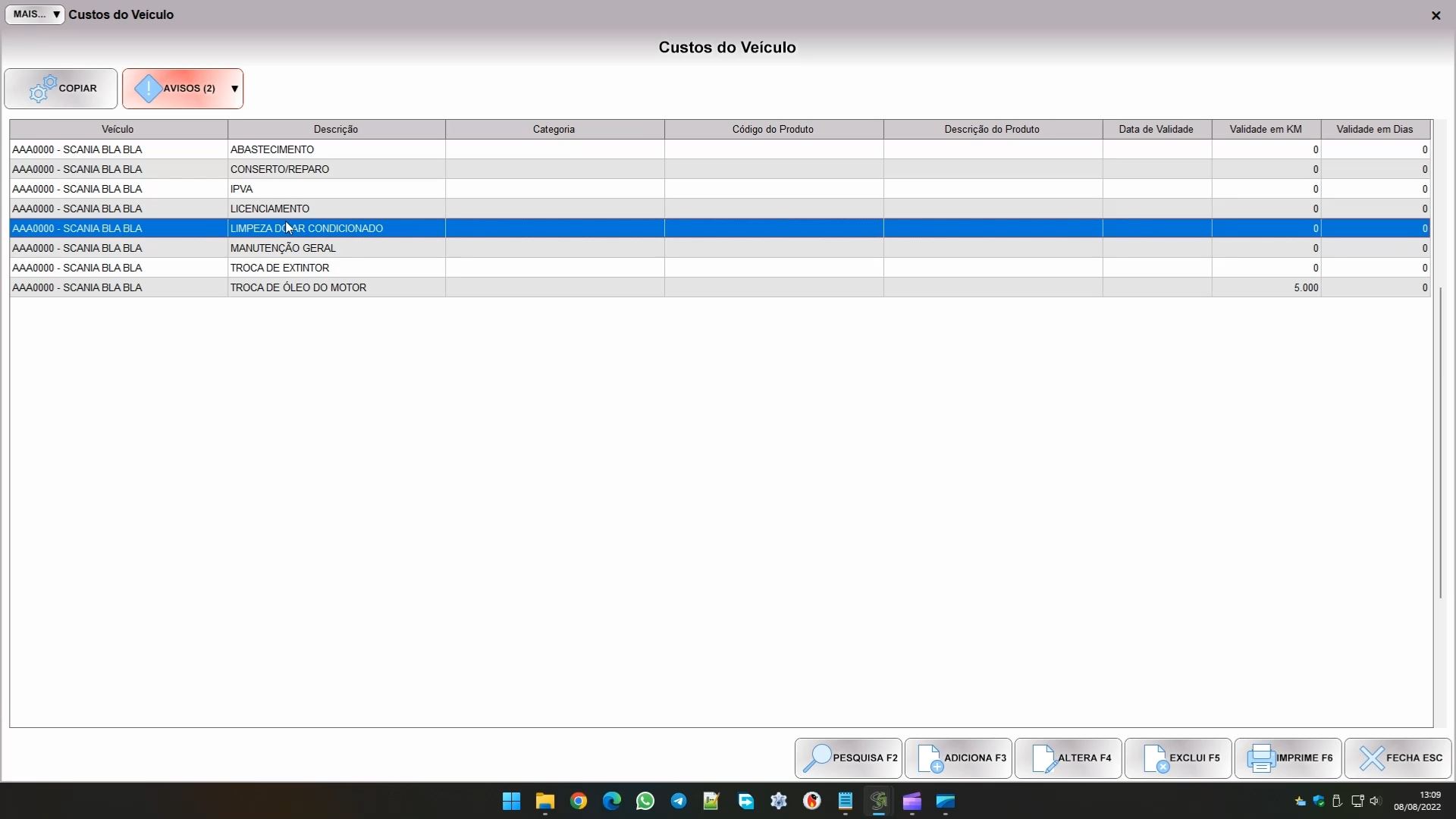Expand the AVISOS dropdown arrow
This screenshot has height=819, width=1456.
235,89
